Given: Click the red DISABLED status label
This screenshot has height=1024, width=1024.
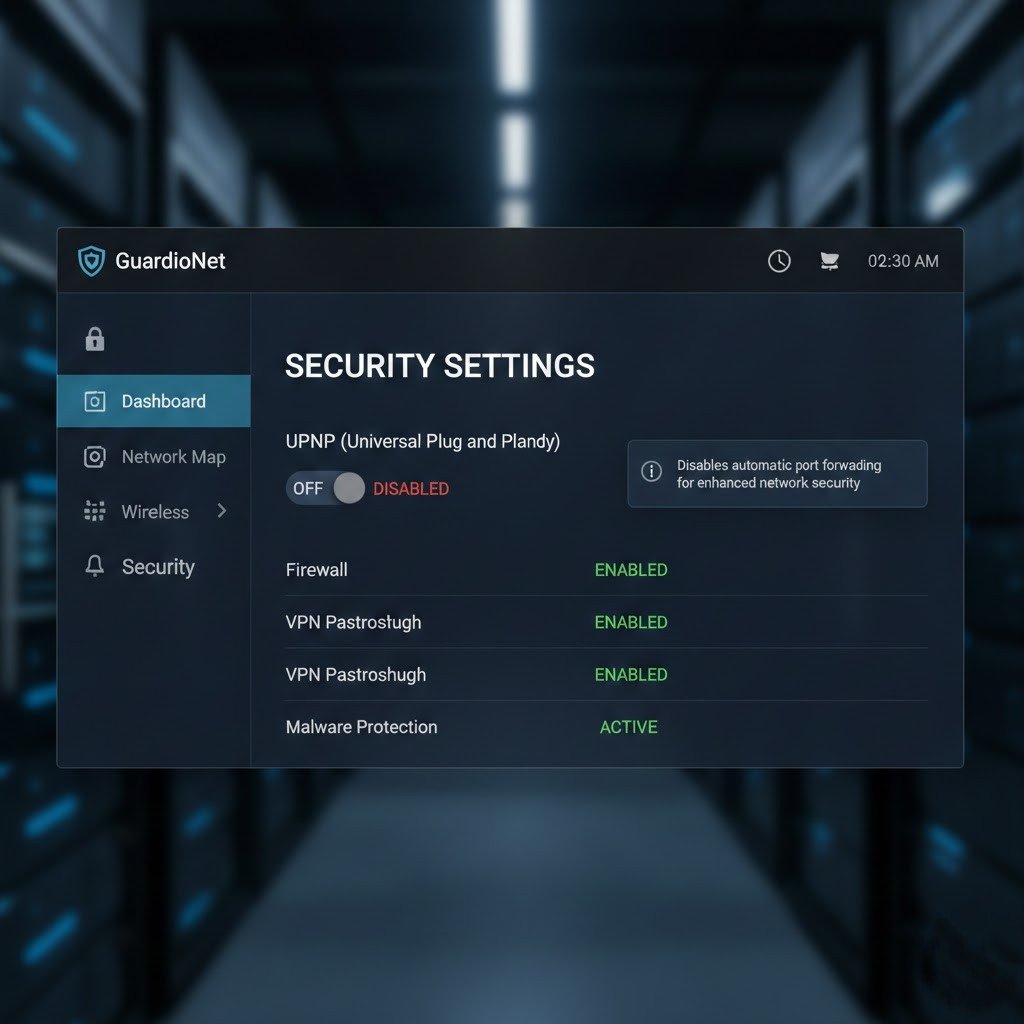Looking at the screenshot, I should pos(411,489).
